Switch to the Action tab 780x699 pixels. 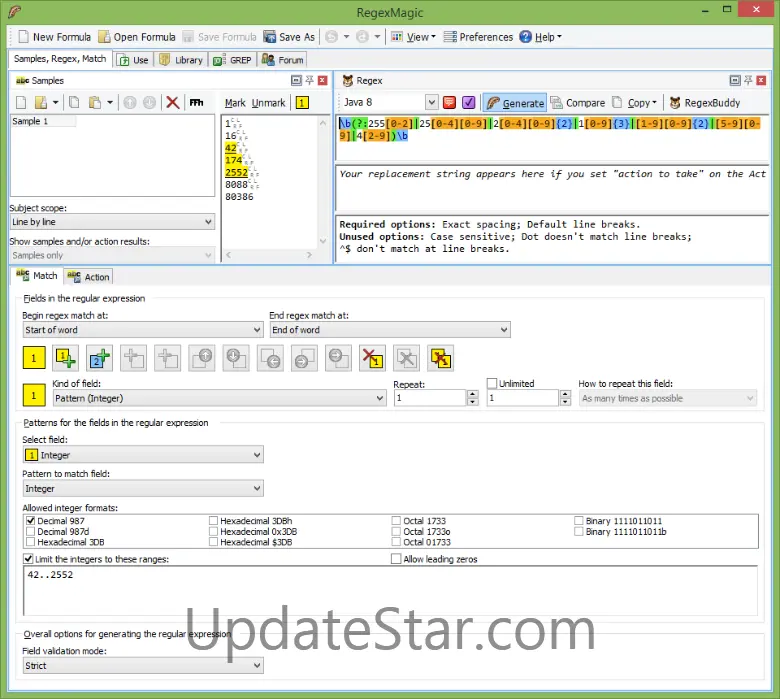[89, 277]
